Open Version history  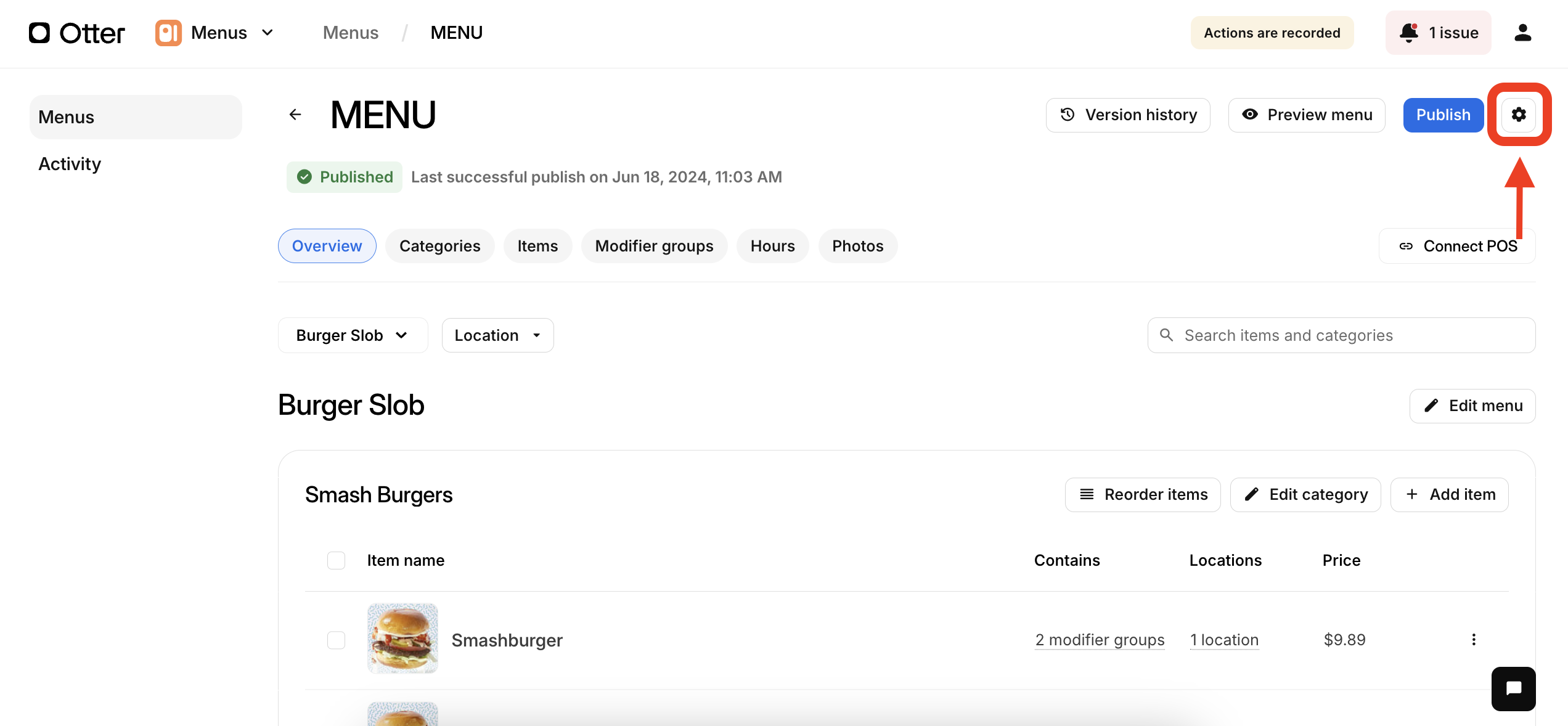(1128, 115)
